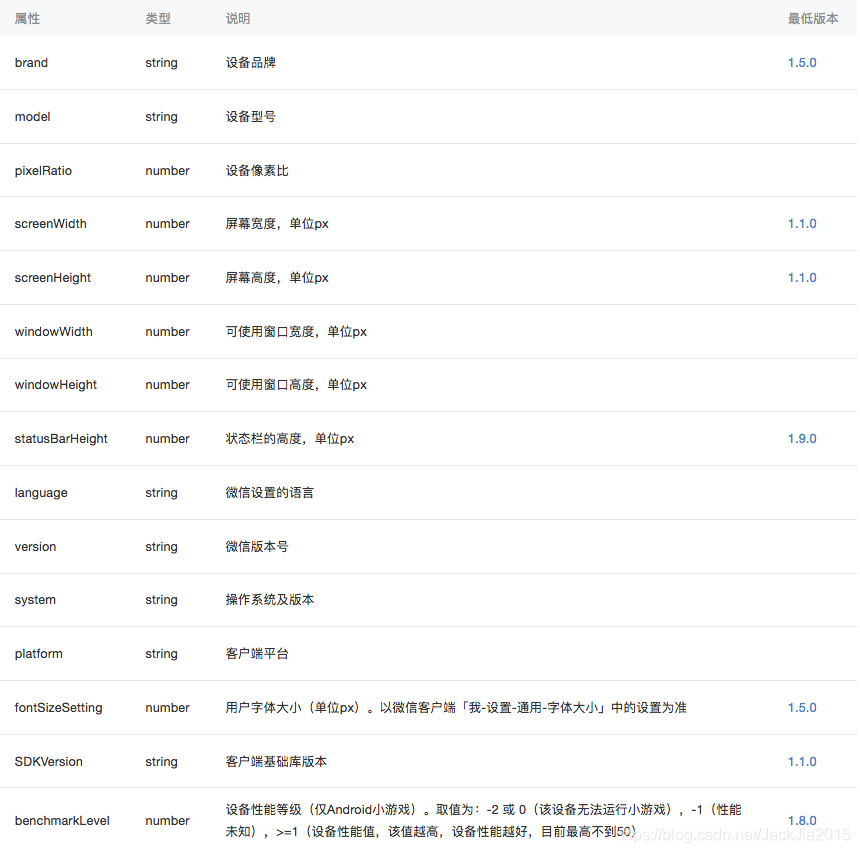This screenshot has height=853, width=860.
Task: Select the brand property name
Action: (31, 62)
